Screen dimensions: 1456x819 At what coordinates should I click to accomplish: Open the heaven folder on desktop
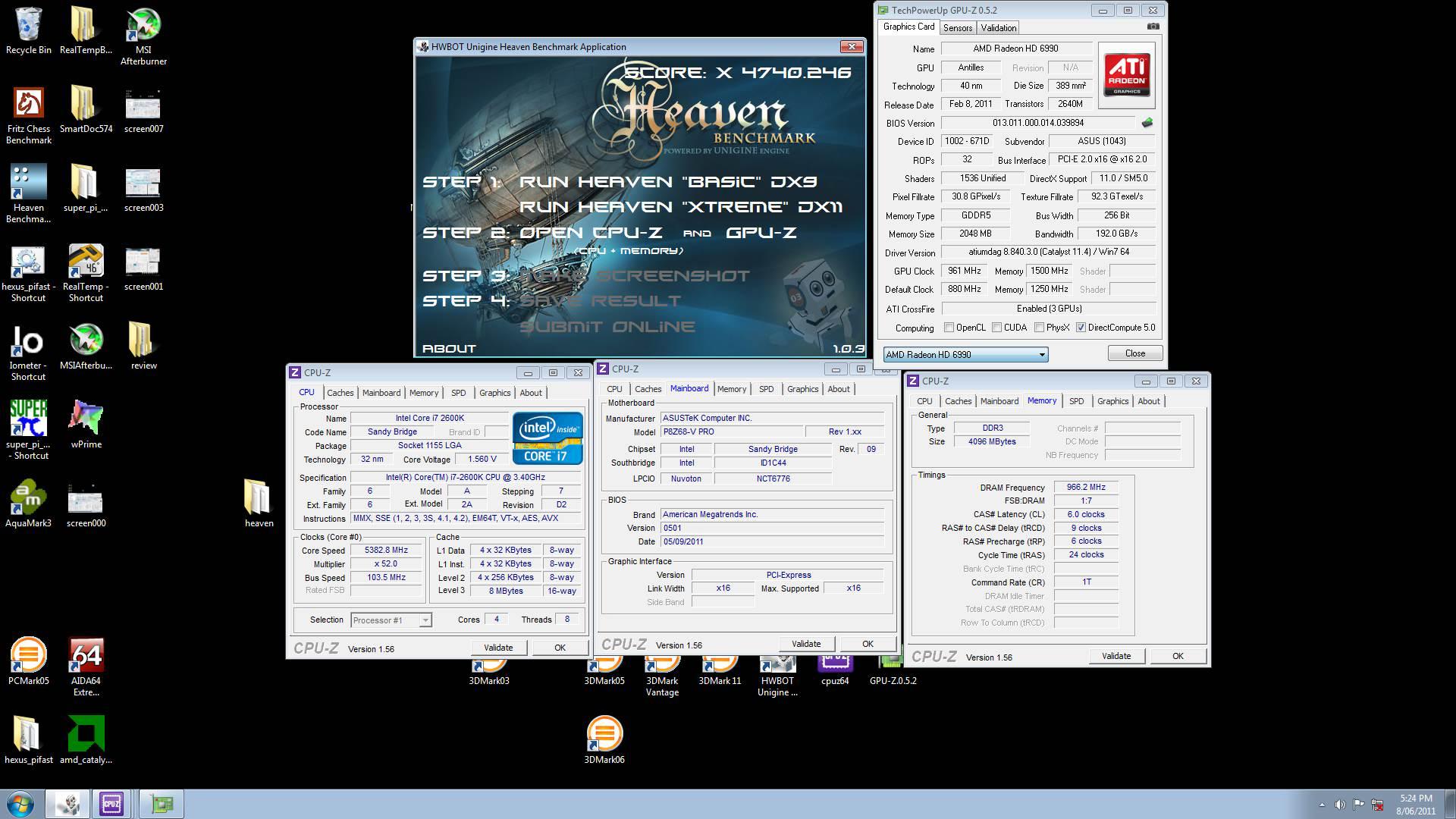coord(259,504)
